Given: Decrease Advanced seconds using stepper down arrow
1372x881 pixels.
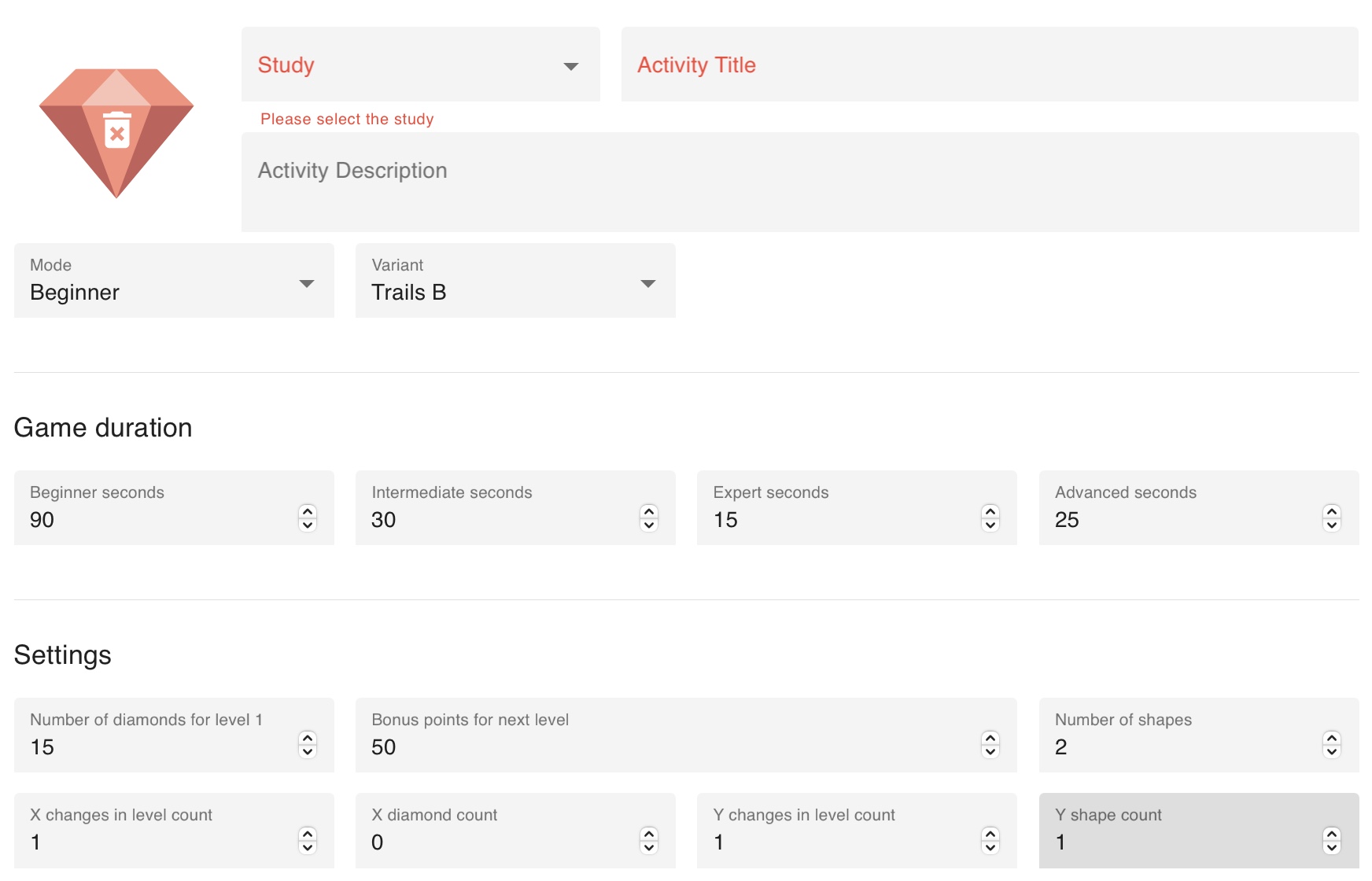Looking at the screenshot, I should pyautogui.click(x=1332, y=525).
